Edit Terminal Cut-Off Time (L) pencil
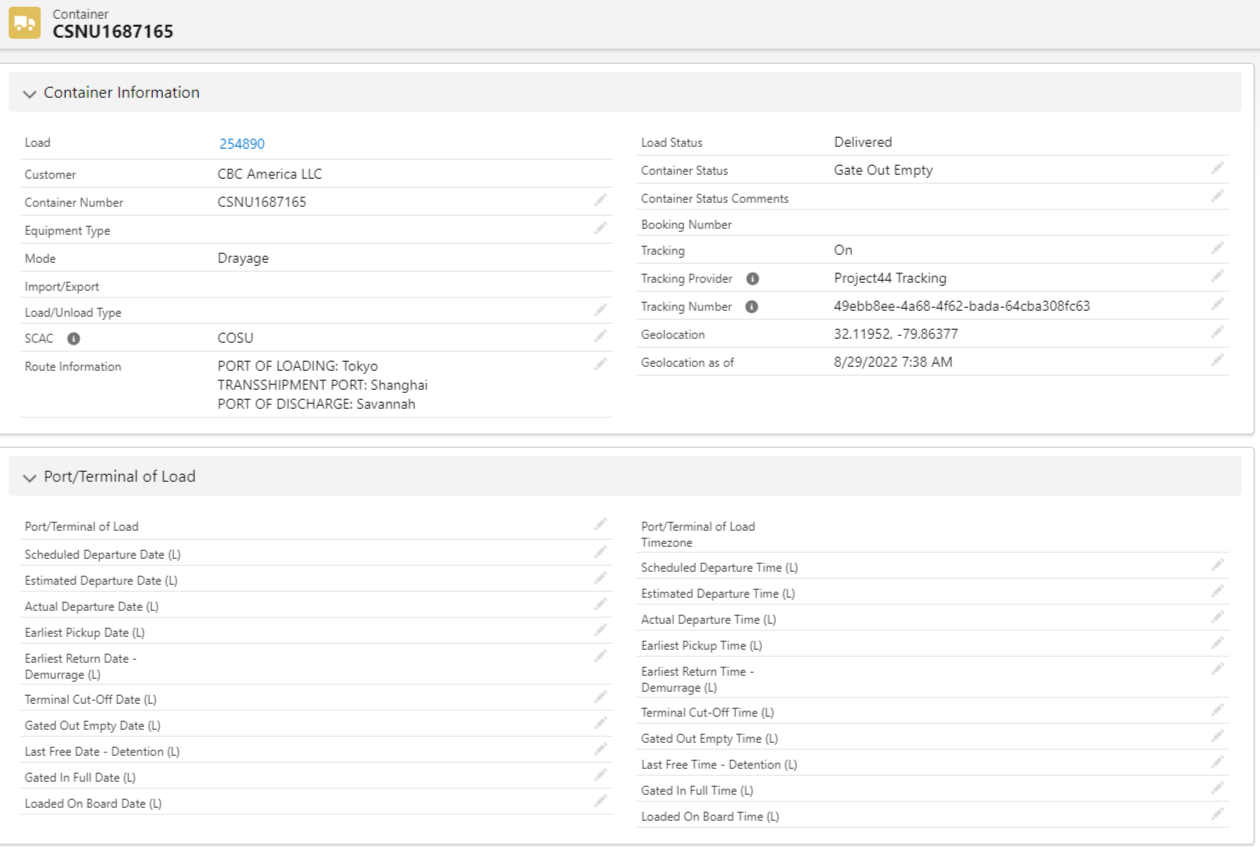 point(1217,710)
